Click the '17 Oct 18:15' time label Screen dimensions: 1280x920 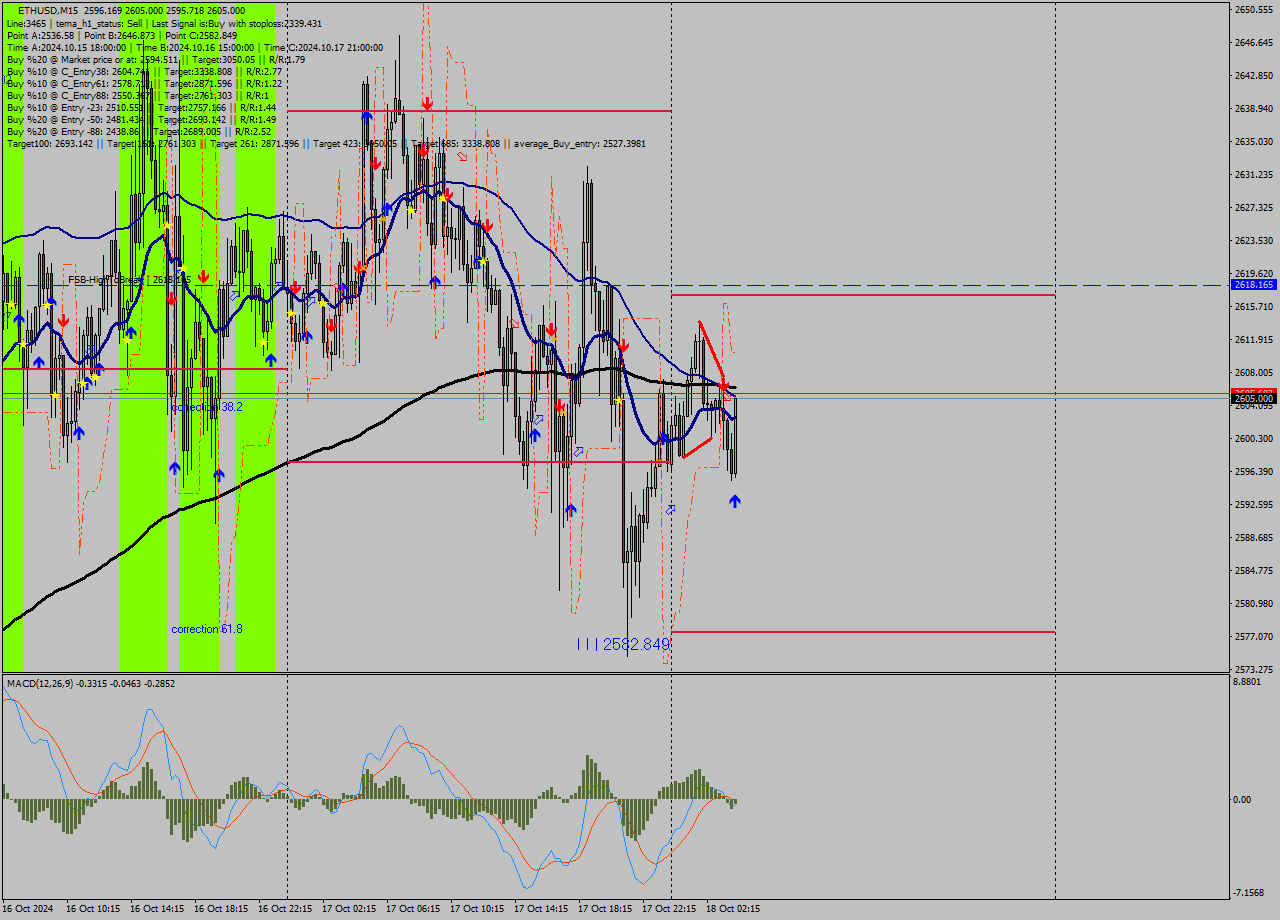[x=605, y=909]
